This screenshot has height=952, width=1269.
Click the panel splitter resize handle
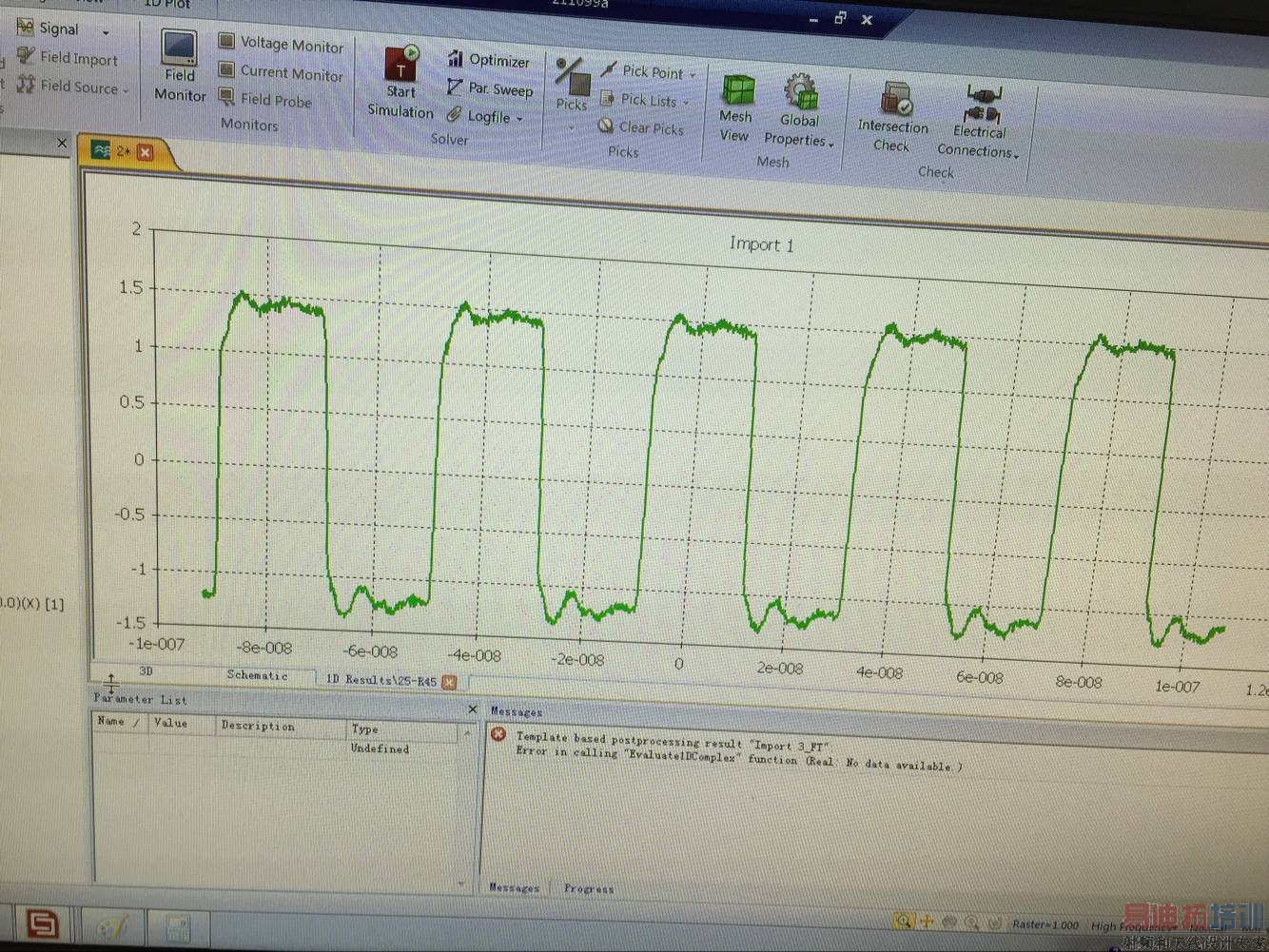(111, 683)
